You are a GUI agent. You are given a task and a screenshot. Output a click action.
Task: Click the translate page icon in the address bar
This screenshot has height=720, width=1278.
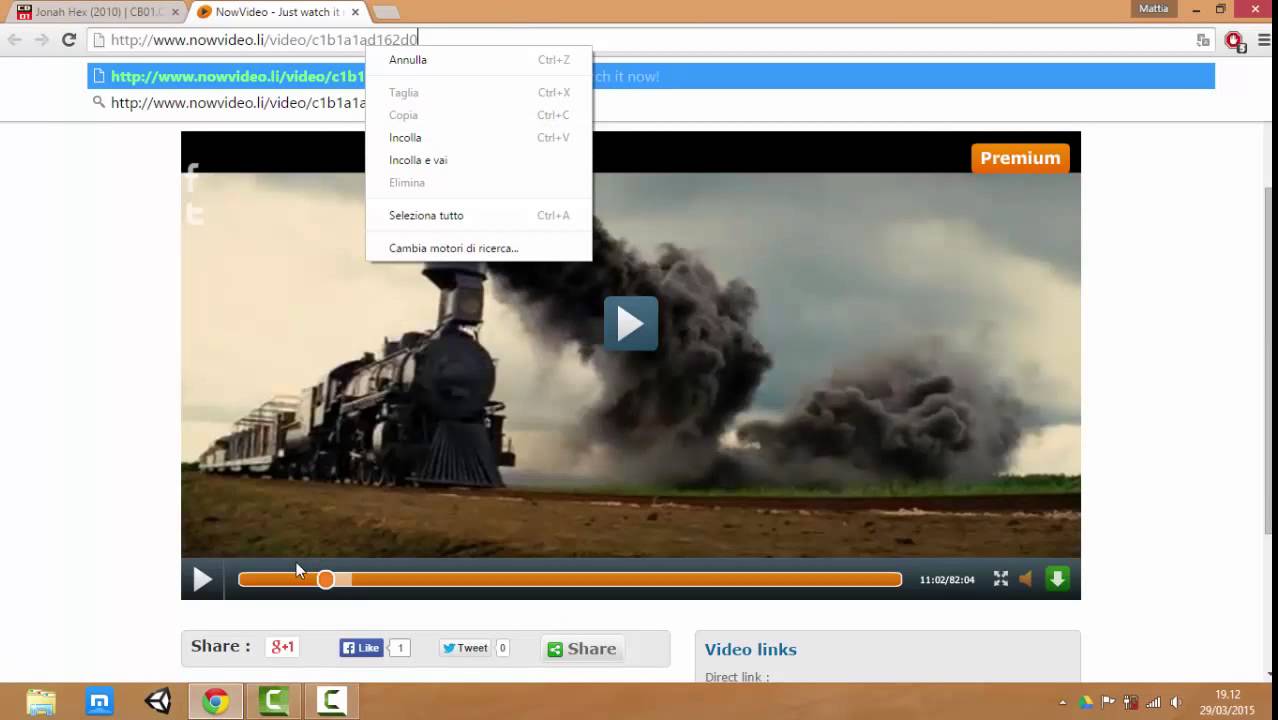tap(1203, 40)
